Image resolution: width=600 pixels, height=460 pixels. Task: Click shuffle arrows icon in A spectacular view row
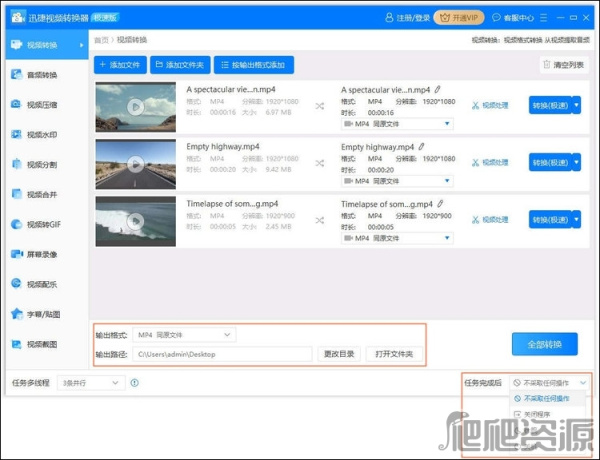click(x=320, y=106)
